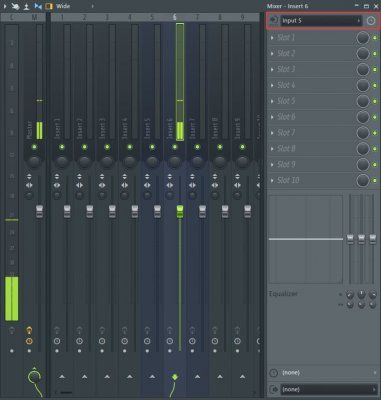
Task: Toggle the blue waveform view icon
Action: tap(38, 6)
